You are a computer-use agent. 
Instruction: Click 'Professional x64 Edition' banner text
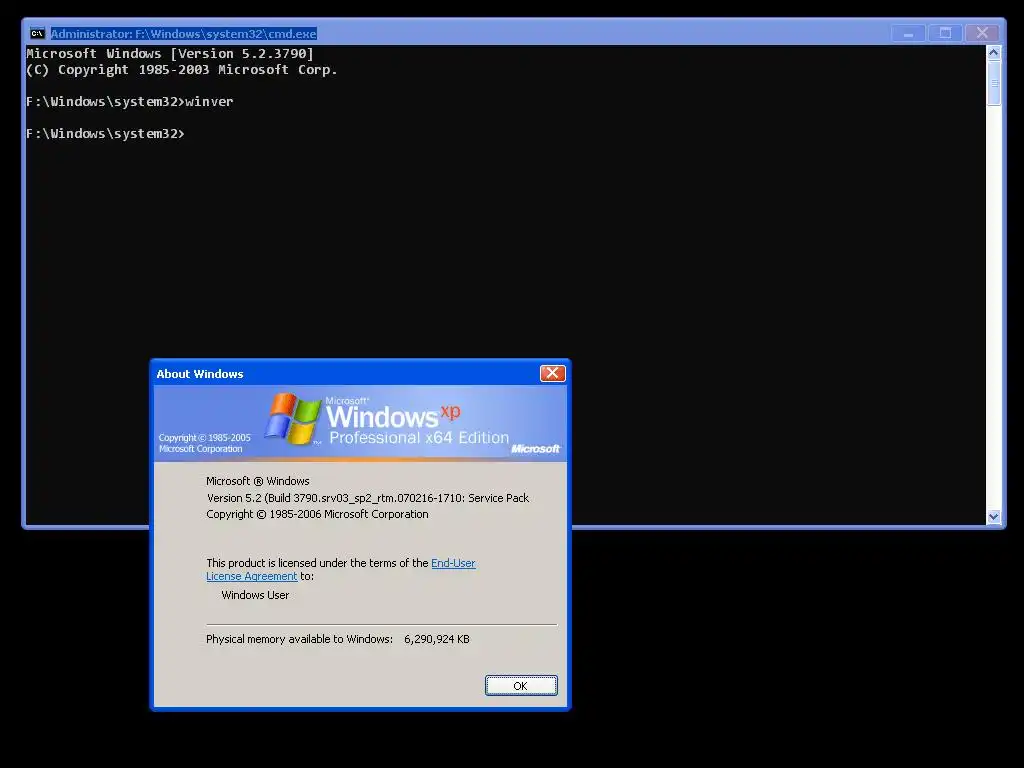tap(419, 438)
